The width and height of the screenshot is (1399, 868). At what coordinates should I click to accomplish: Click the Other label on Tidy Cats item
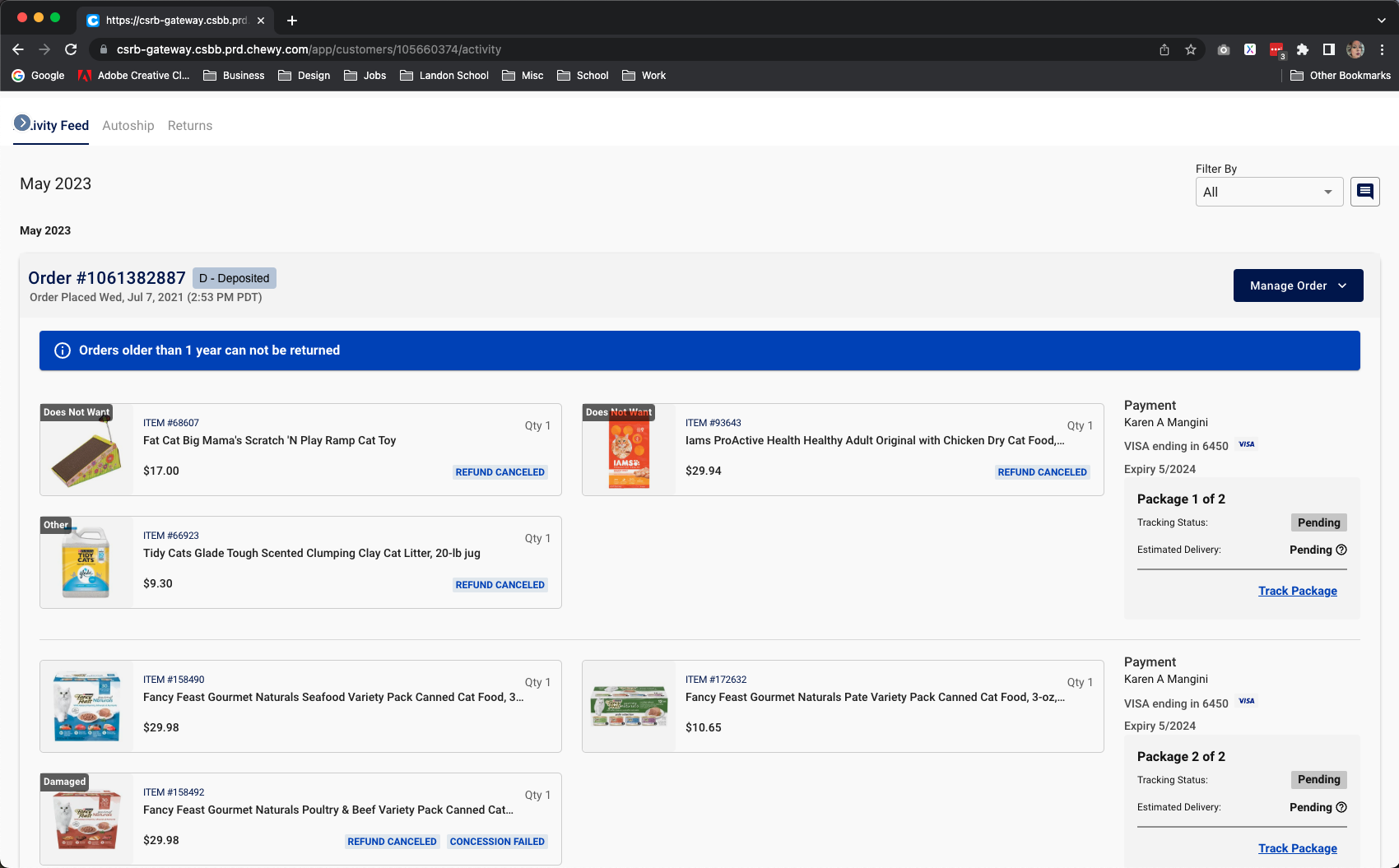pyautogui.click(x=56, y=525)
